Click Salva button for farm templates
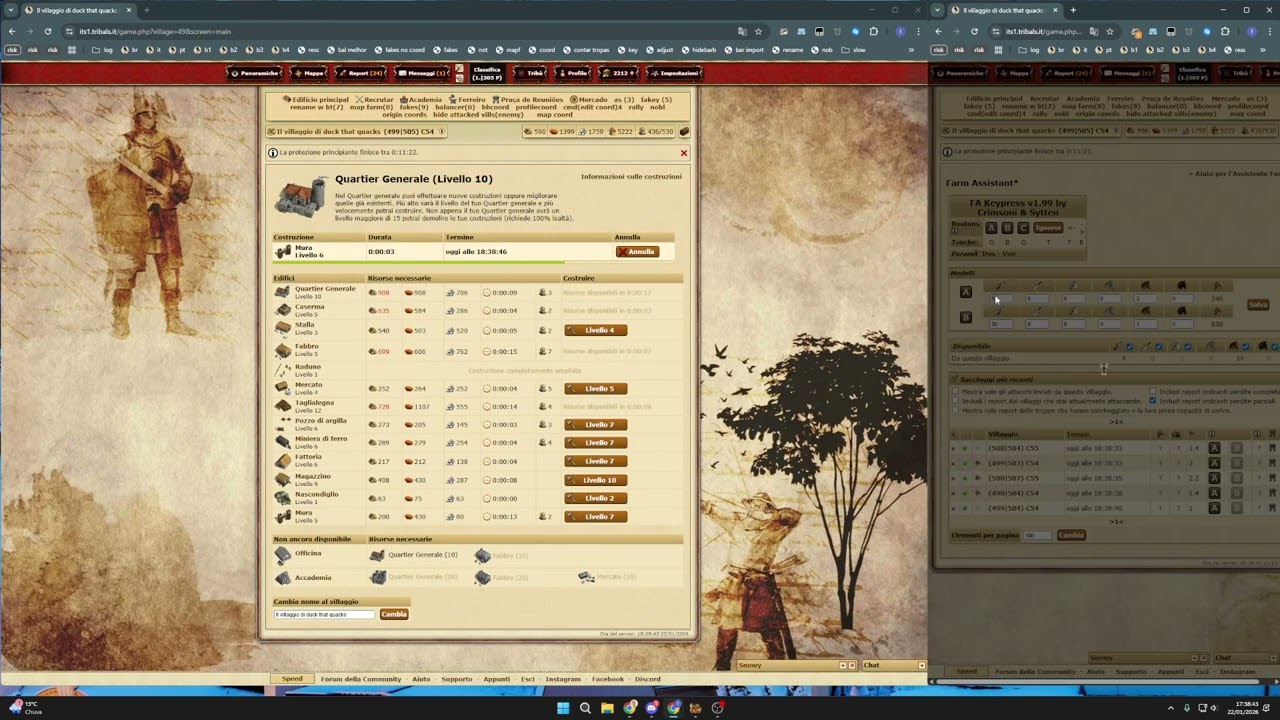Image resolution: width=1280 pixels, height=720 pixels. point(1258,304)
